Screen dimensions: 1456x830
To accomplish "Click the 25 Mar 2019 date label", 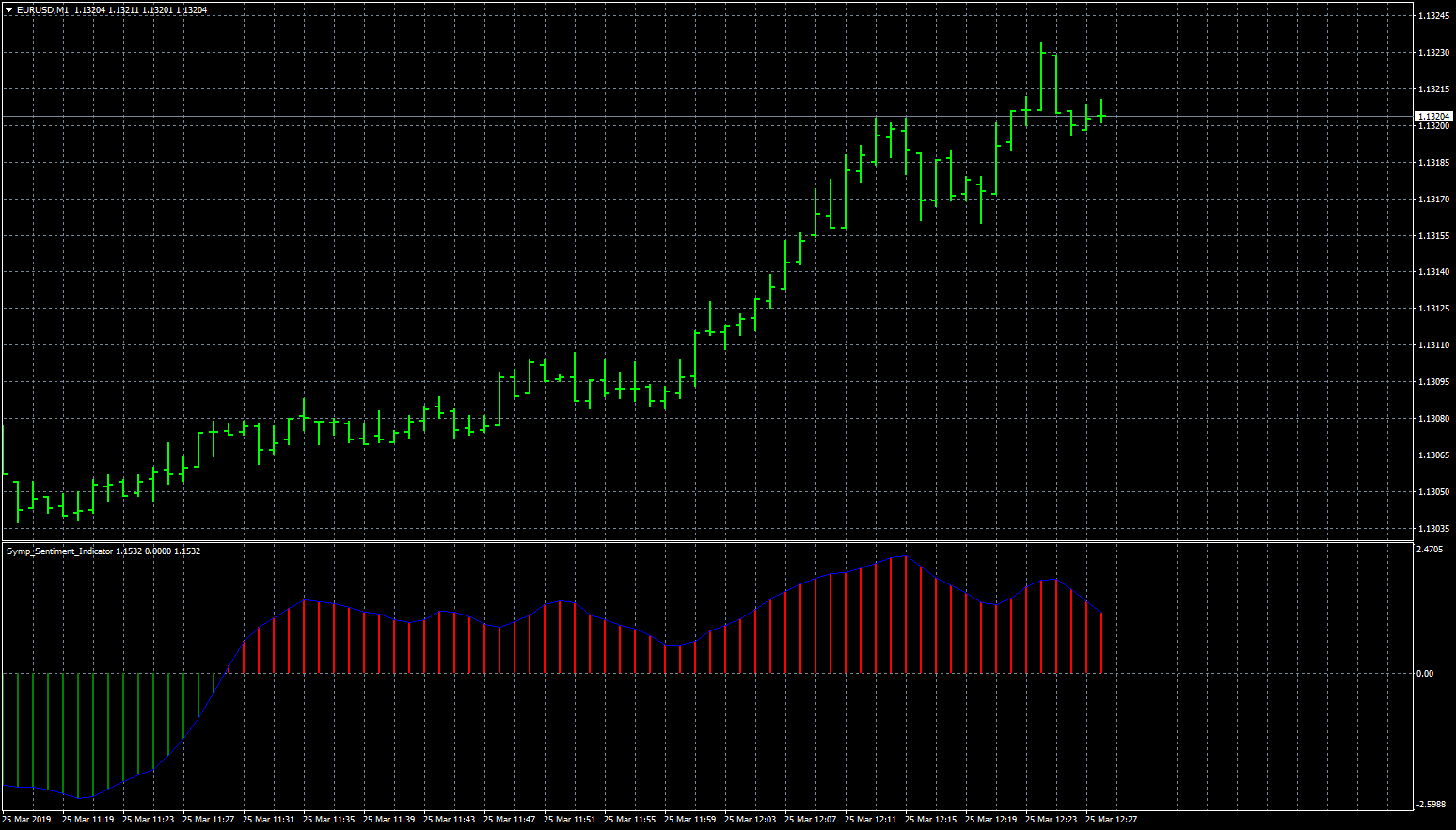I will point(27,820).
